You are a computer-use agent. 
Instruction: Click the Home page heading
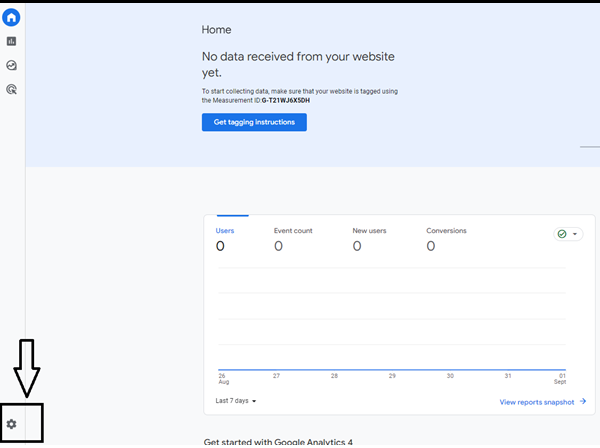pyautogui.click(x=216, y=31)
